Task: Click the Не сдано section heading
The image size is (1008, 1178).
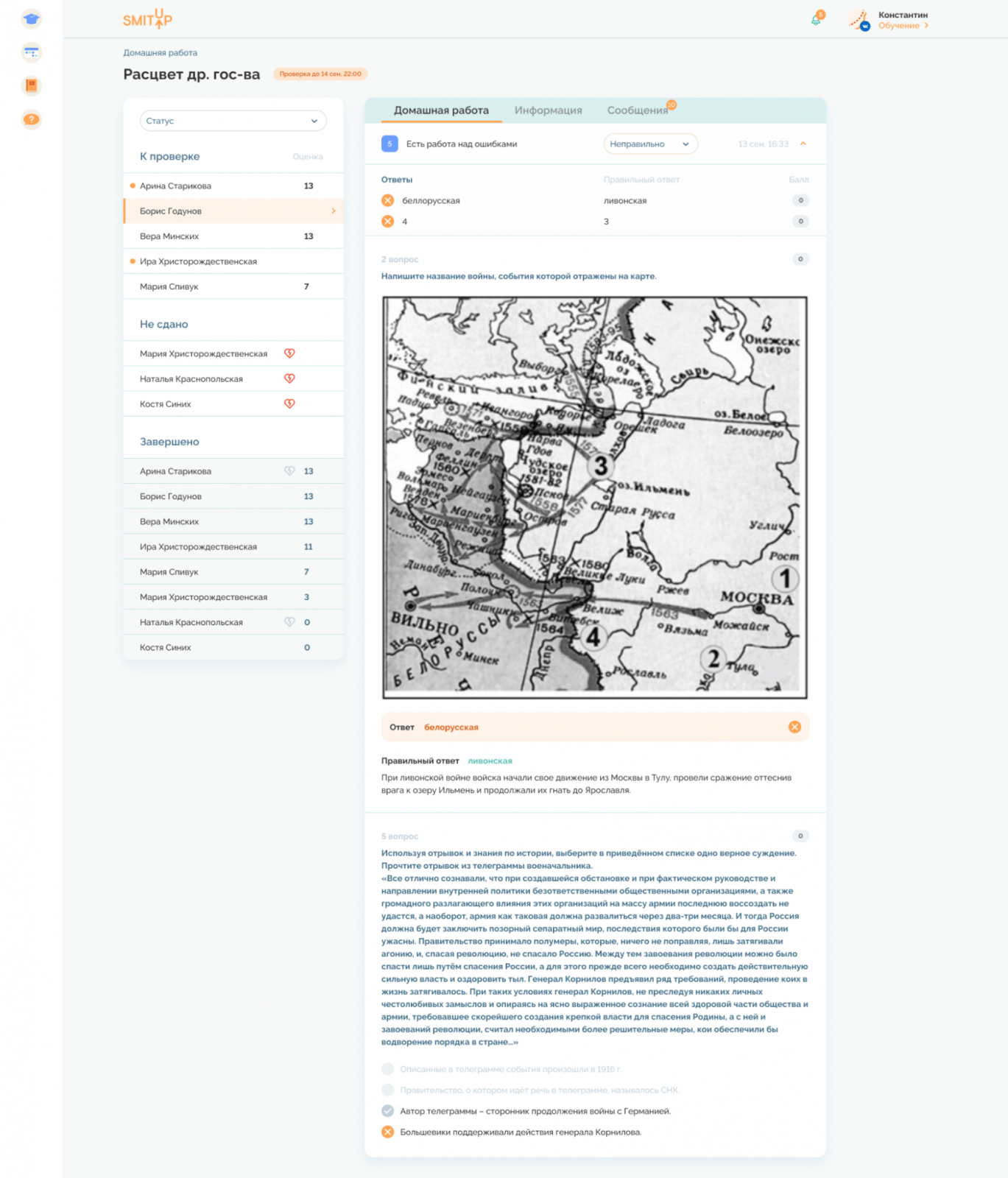Action: [x=164, y=324]
